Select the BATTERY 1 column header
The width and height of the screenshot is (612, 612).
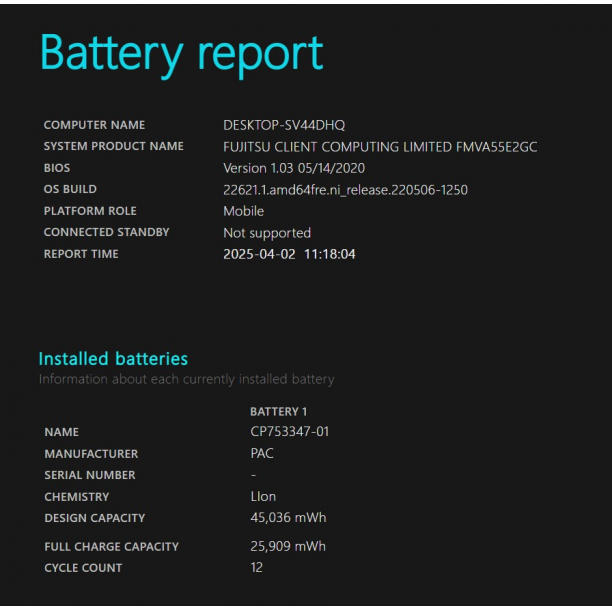click(278, 411)
